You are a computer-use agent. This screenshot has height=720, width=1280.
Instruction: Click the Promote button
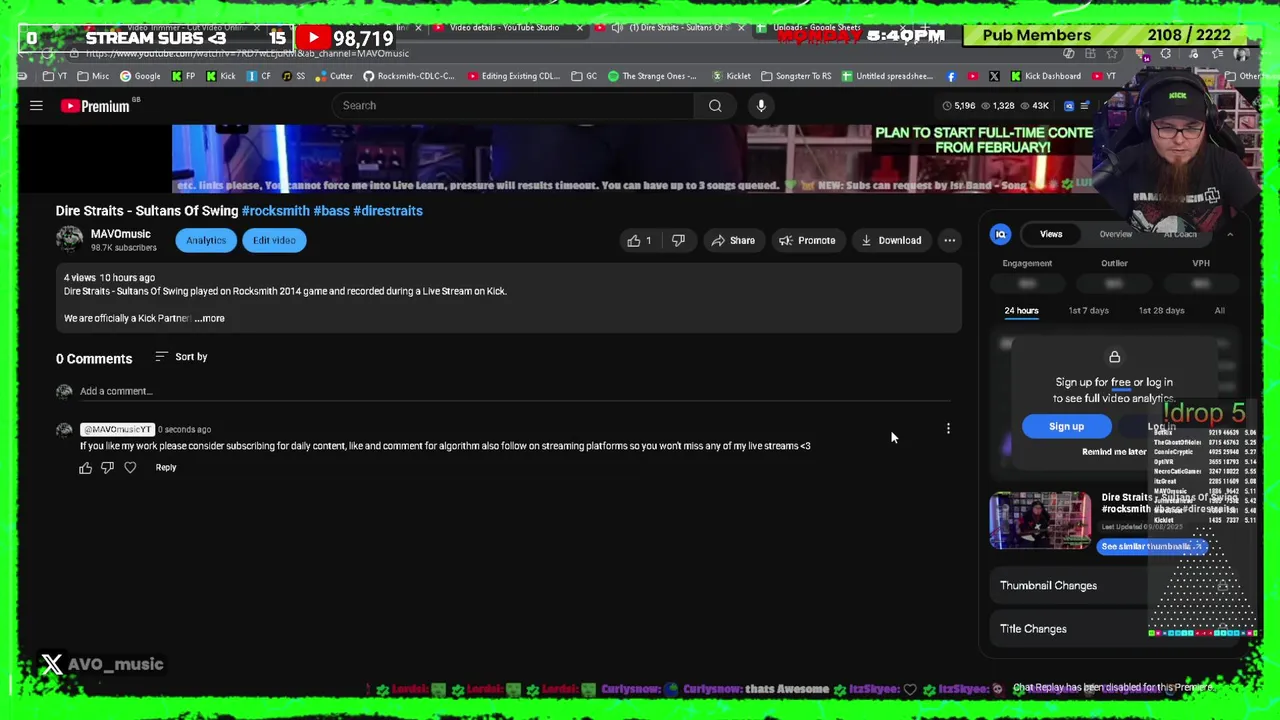[807, 240]
